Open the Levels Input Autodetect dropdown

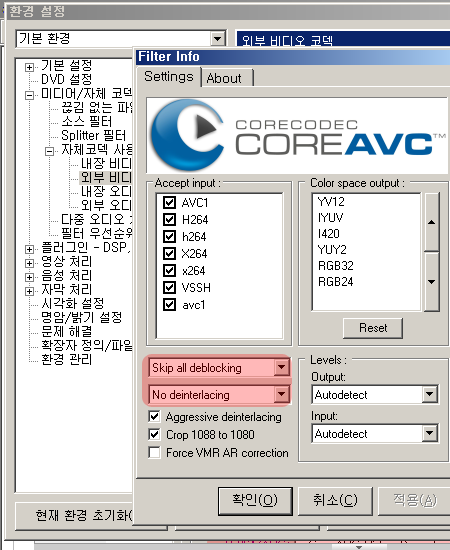coord(430,434)
